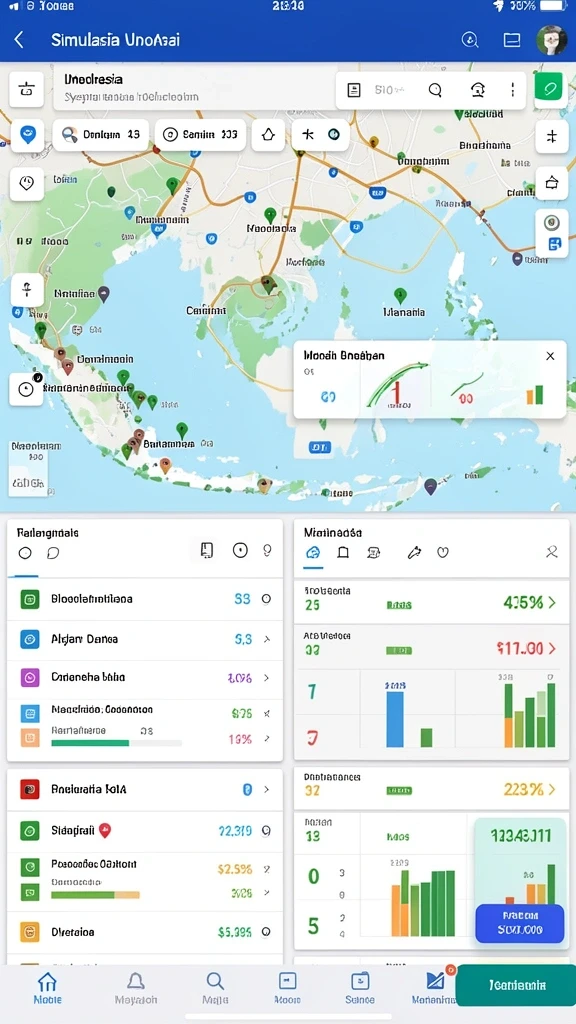Open the three-dot menu in map toolbar
Viewport: 576px width, 1024px height.
tap(513, 90)
